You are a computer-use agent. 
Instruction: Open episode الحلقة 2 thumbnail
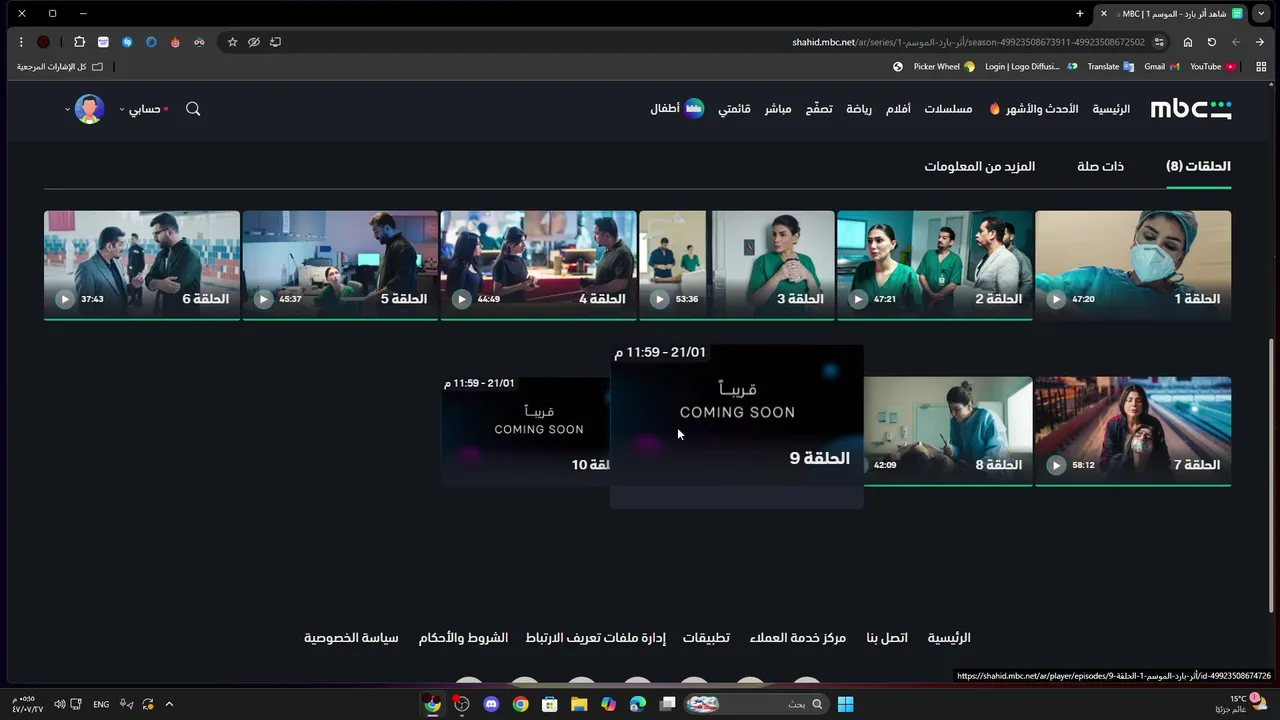point(934,265)
